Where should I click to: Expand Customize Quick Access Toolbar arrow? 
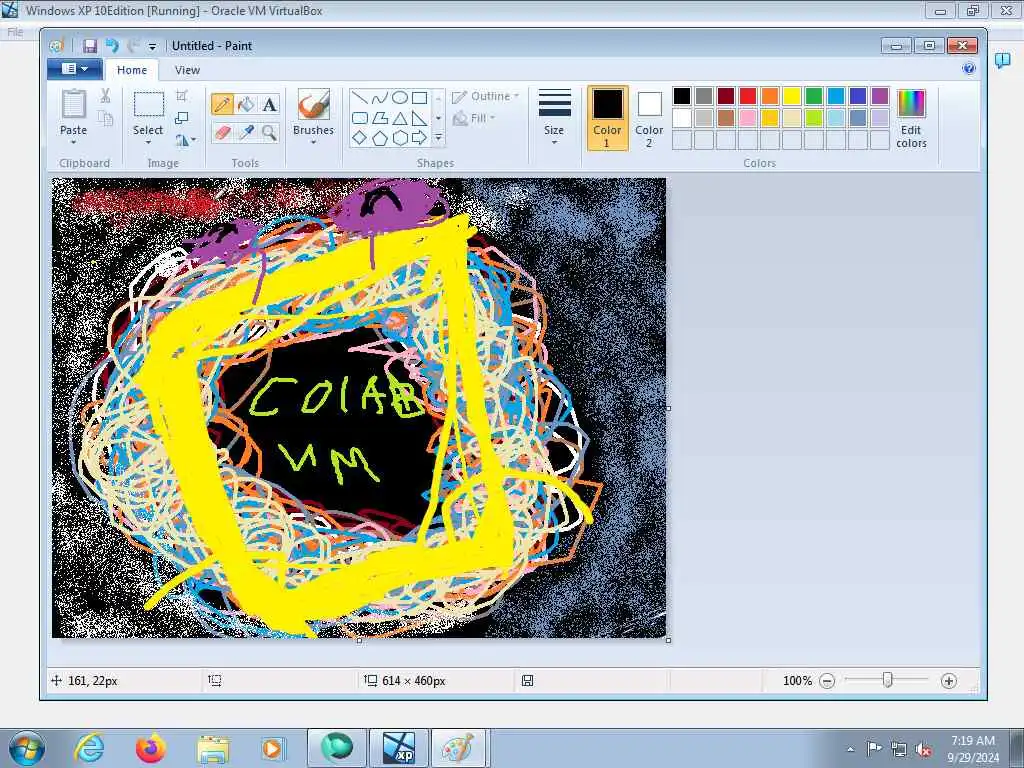152,46
